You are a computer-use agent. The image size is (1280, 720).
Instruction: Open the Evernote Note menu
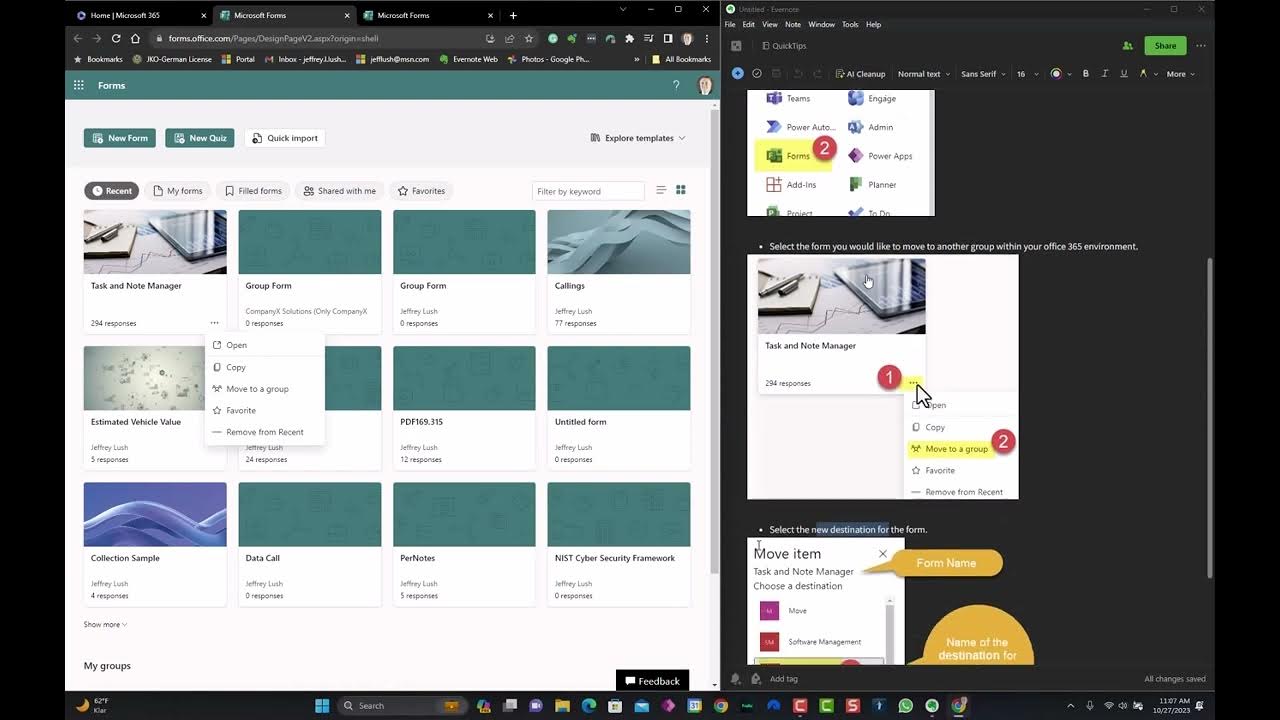click(x=793, y=24)
